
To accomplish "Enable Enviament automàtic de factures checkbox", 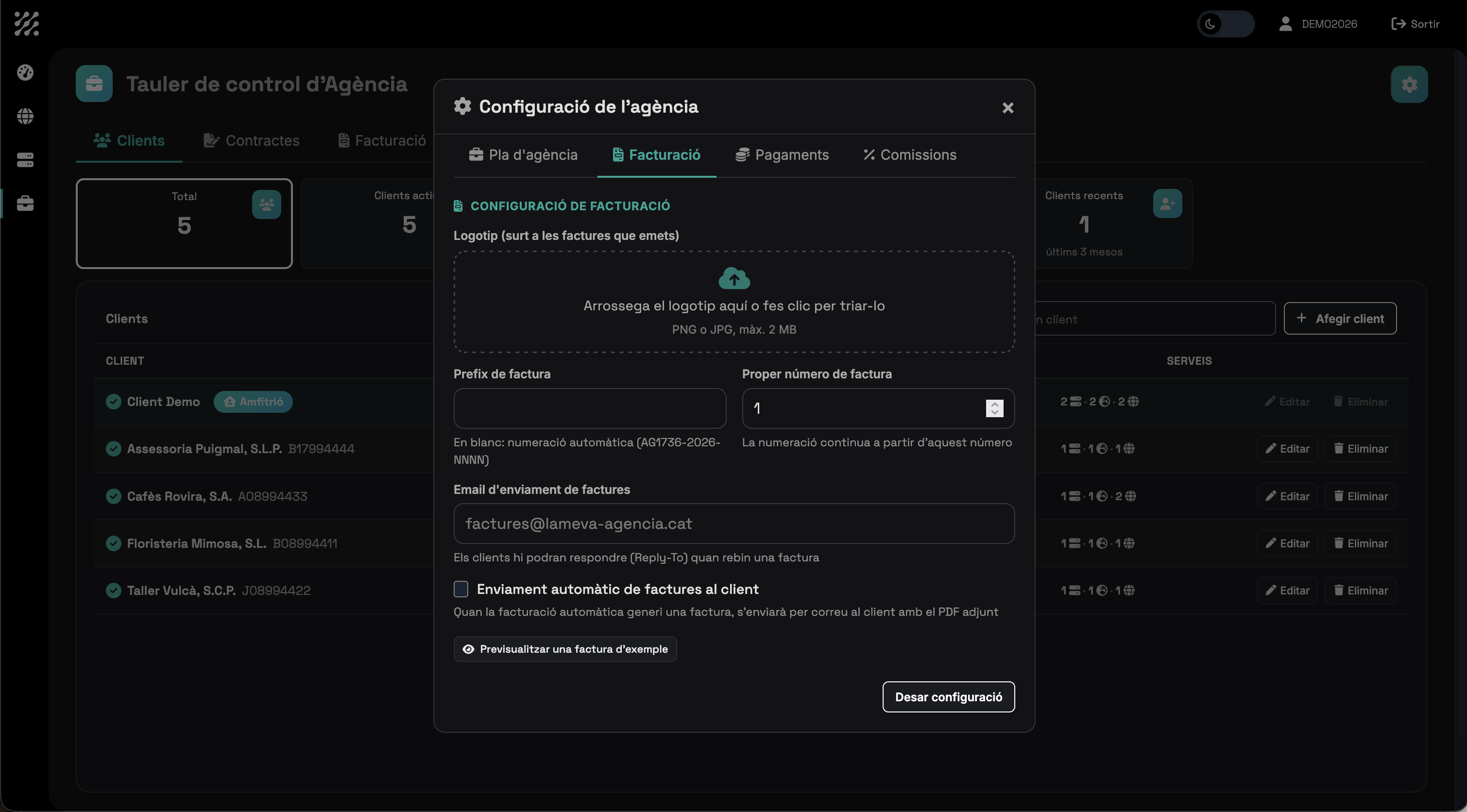I will click(461, 589).
